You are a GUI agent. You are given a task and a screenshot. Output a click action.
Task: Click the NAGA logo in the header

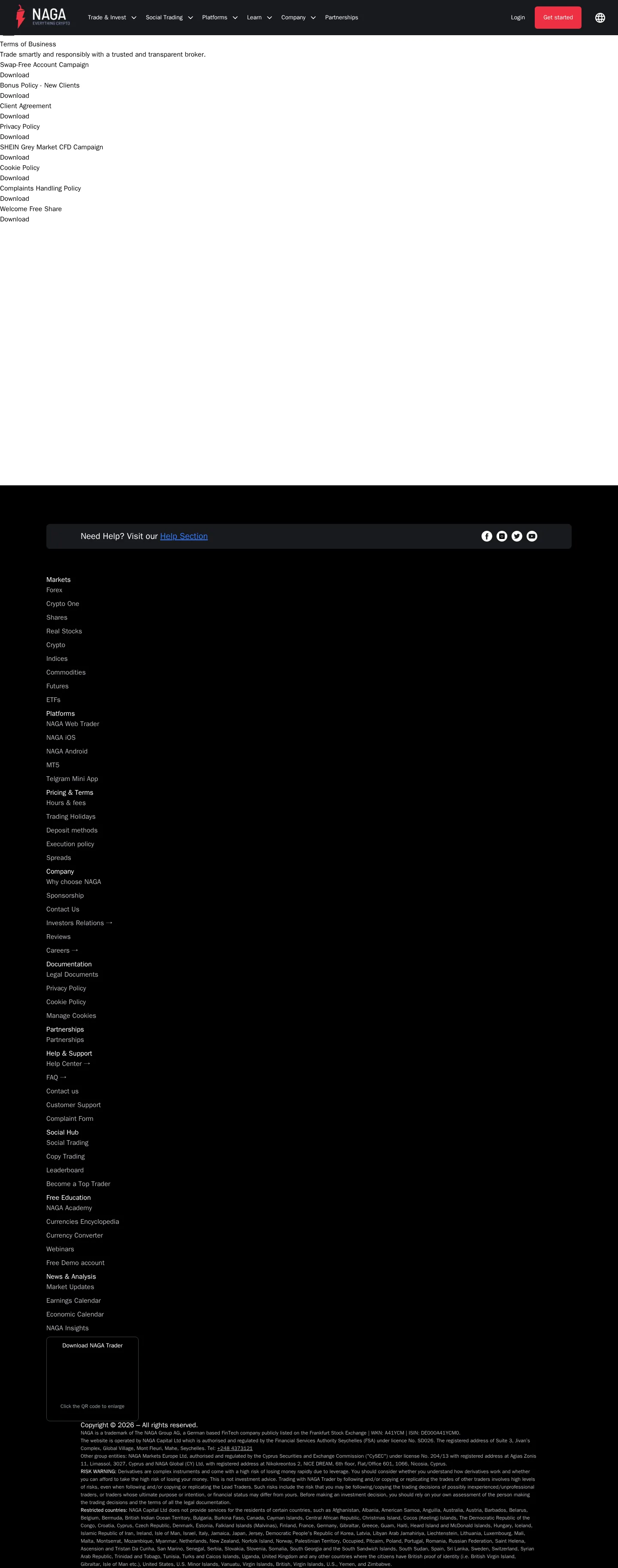click(x=42, y=17)
